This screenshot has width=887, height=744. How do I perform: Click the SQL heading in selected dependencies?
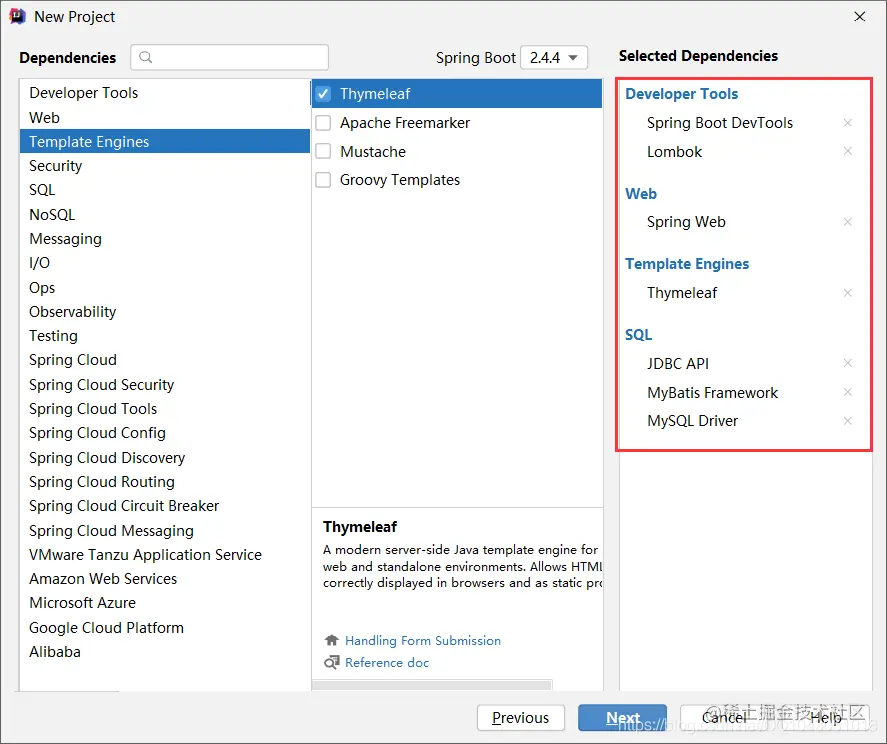pyautogui.click(x=638, y=334)
